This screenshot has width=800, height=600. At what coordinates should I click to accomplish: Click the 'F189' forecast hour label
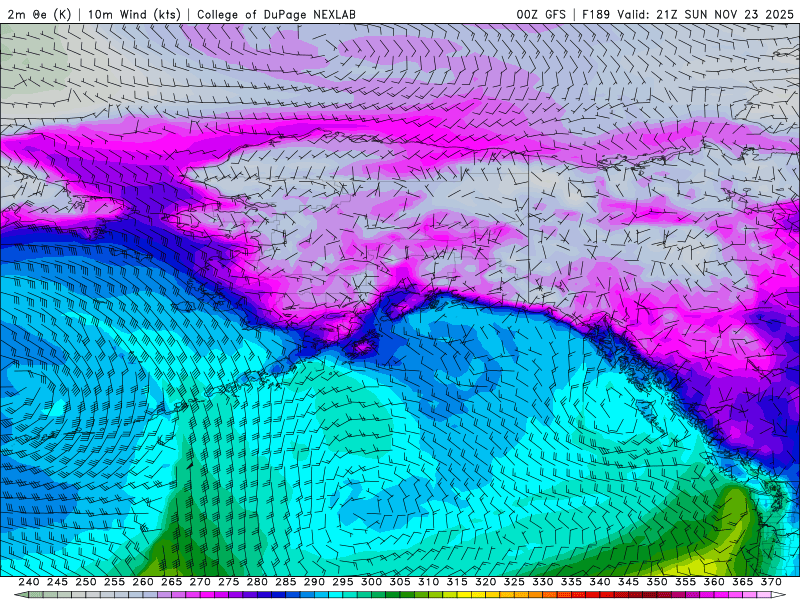596,14
